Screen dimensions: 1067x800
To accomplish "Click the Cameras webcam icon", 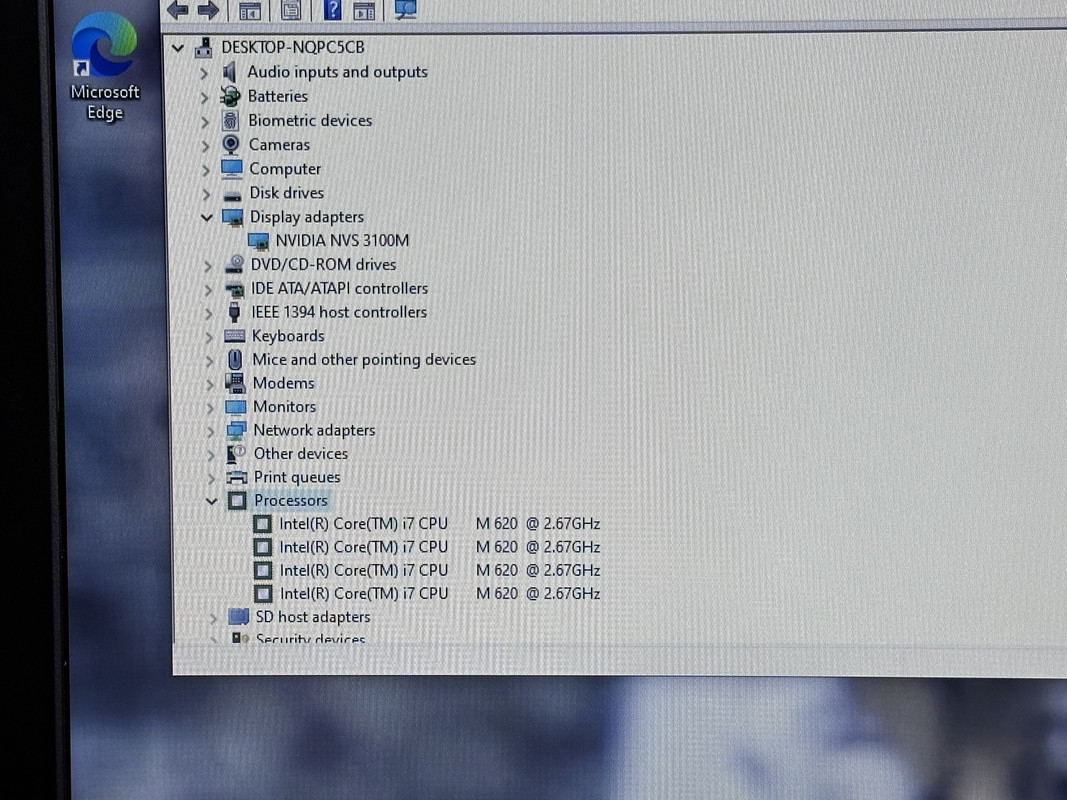I will 231,144.
